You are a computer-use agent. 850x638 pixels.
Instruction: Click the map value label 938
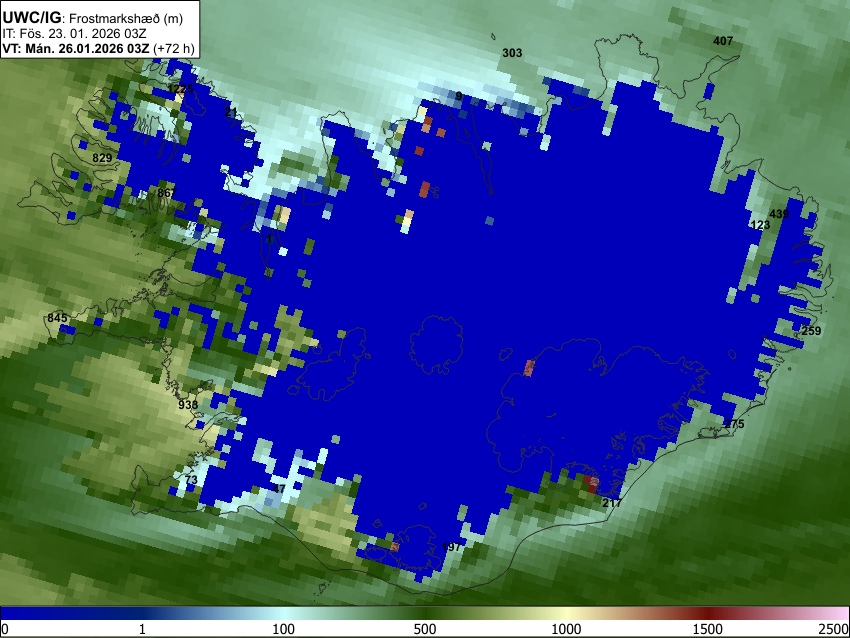188,405
